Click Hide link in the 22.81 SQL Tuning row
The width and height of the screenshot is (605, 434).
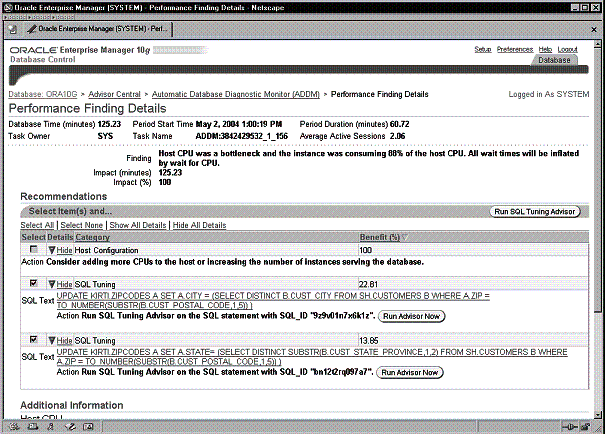coord(64,284)
